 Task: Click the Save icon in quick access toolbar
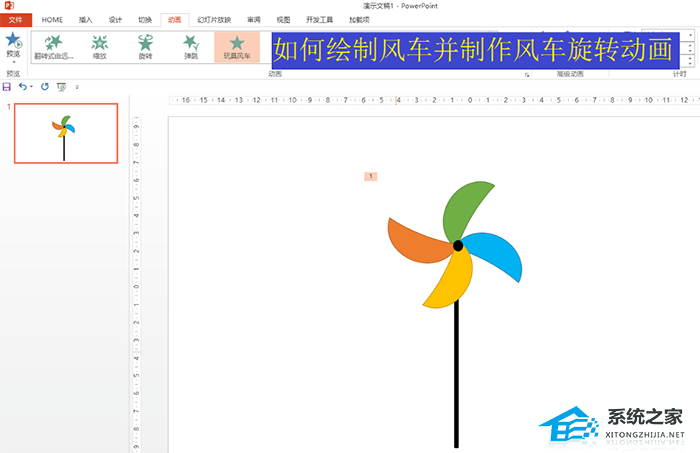[8, 87]
